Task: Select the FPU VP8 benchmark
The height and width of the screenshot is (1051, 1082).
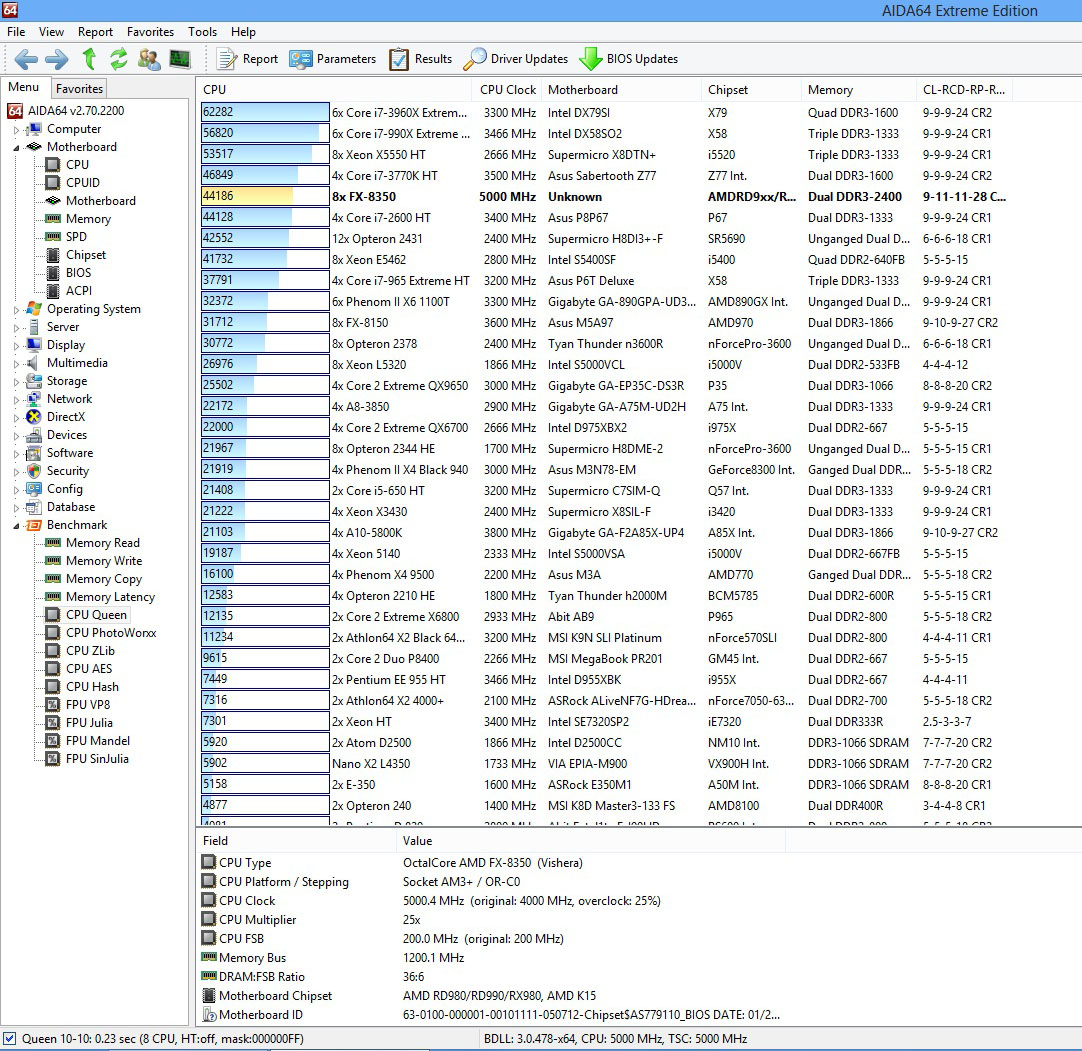Action: pyautogui.click(x=88, y=705)
